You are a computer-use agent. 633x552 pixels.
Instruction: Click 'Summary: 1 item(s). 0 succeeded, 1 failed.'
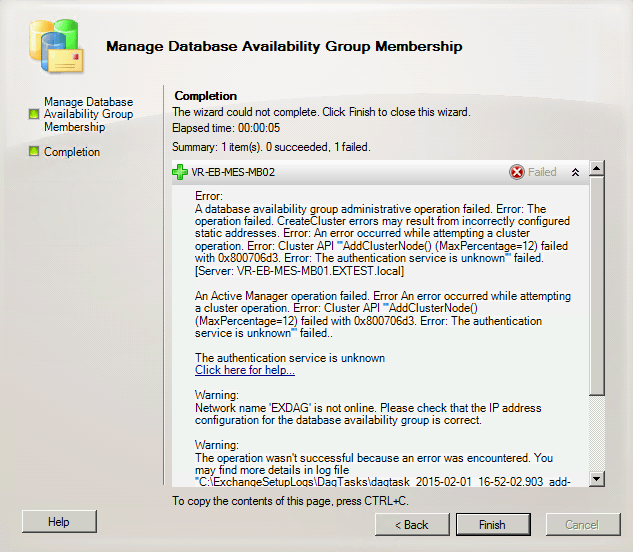[x=271, y=147]
